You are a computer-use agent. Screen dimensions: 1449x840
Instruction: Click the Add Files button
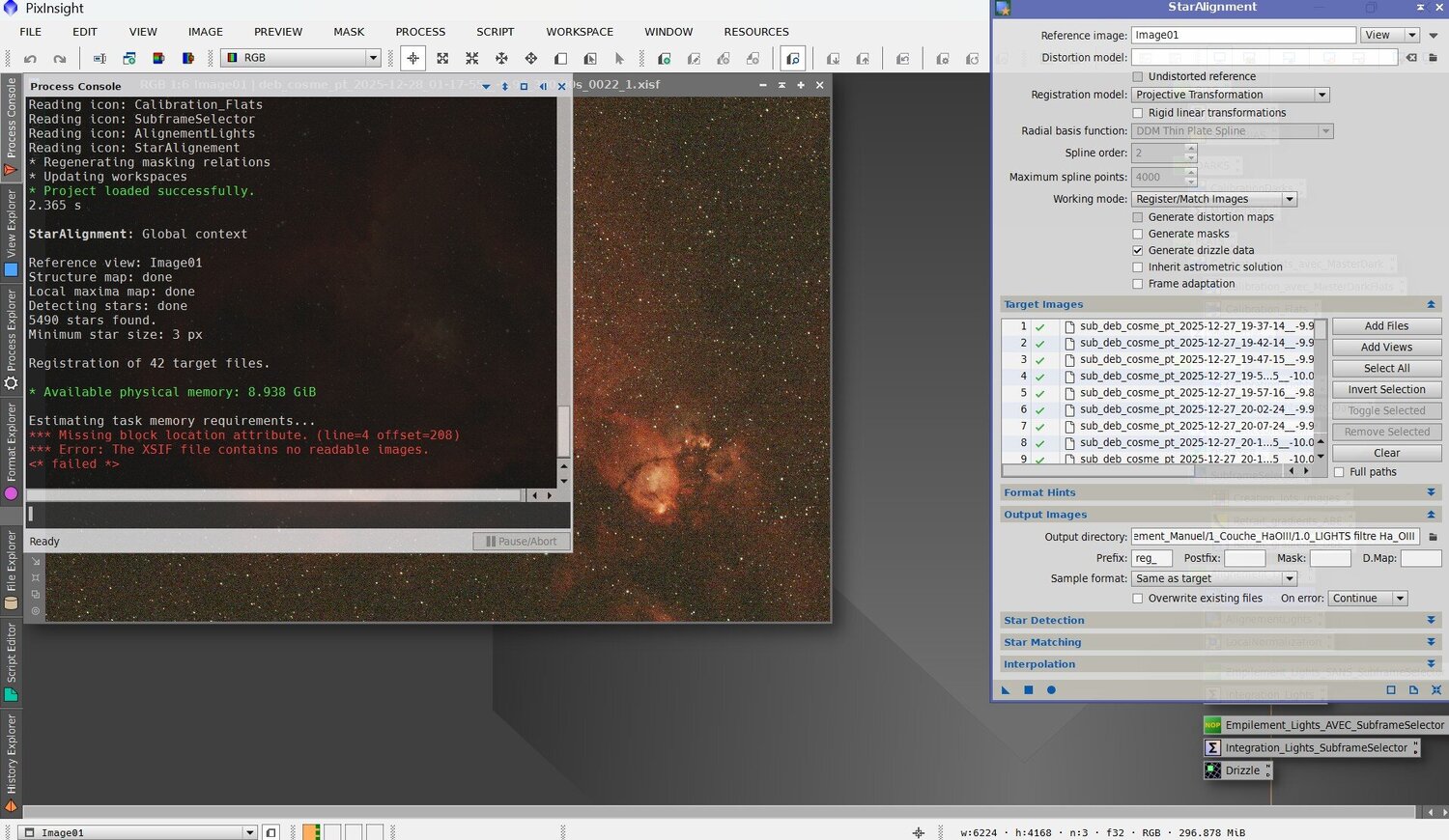click(x=1386, y=326)
